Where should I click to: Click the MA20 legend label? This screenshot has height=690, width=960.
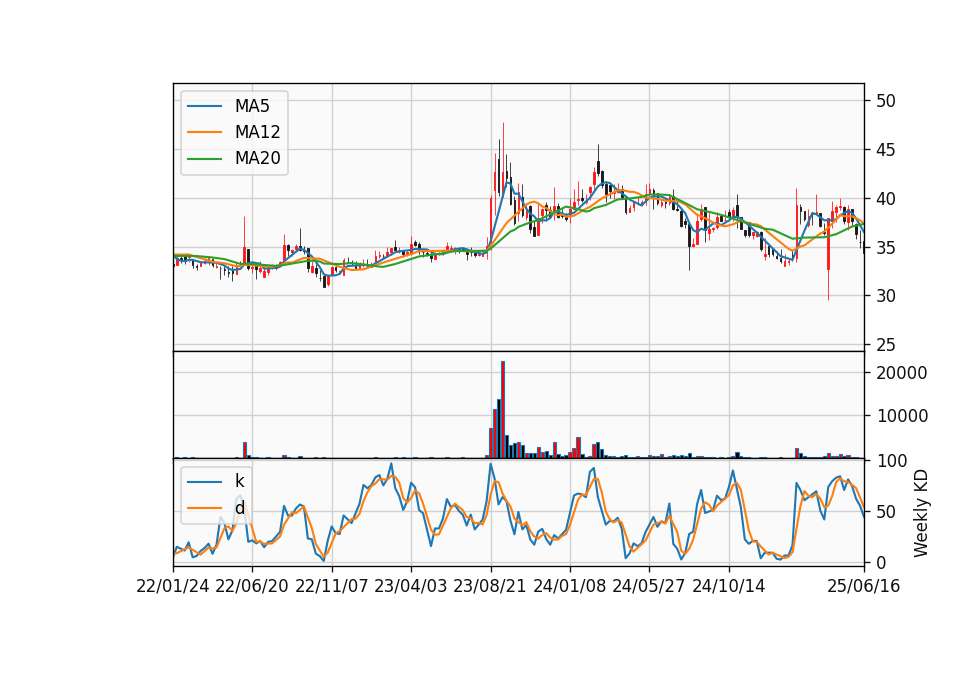pyautogui.click(x=257, y=158)
